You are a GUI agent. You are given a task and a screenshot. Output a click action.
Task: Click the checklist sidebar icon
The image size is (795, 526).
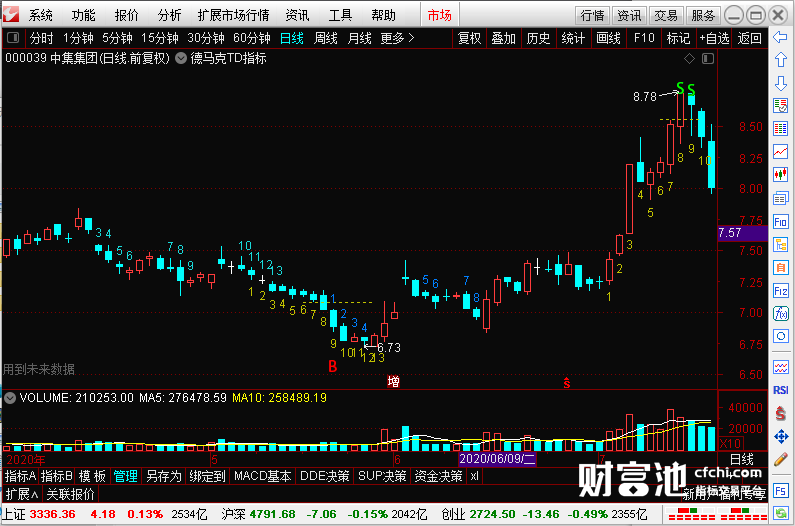[x=780, y=106]
